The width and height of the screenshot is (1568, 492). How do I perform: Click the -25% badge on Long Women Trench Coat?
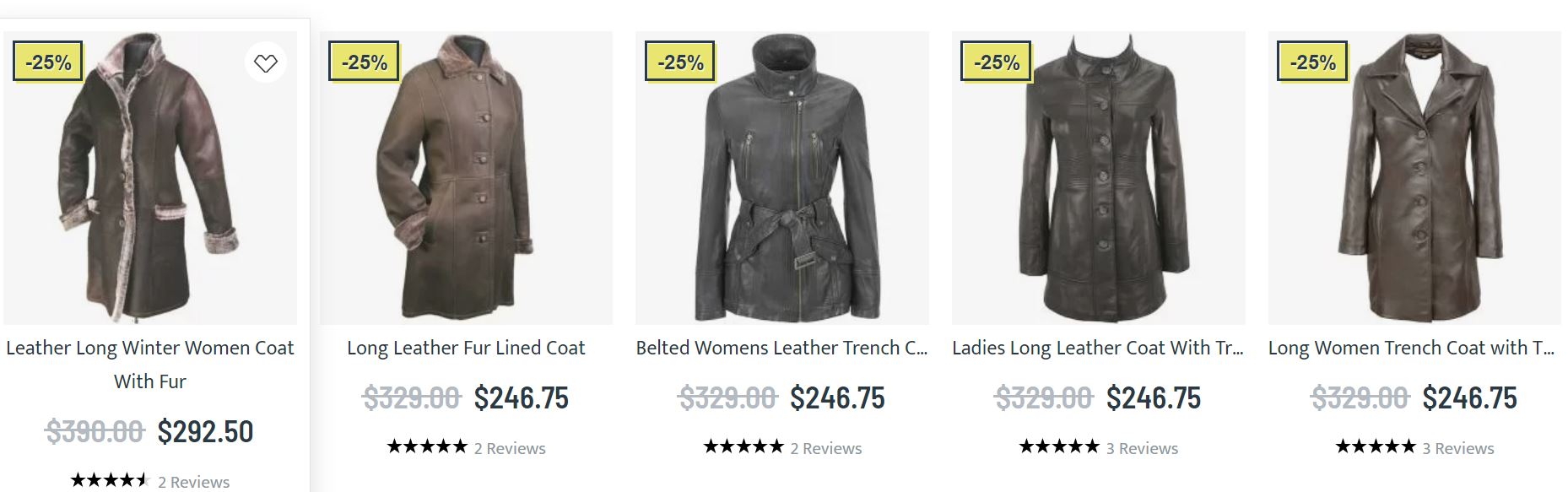(x=1312, y=62)
